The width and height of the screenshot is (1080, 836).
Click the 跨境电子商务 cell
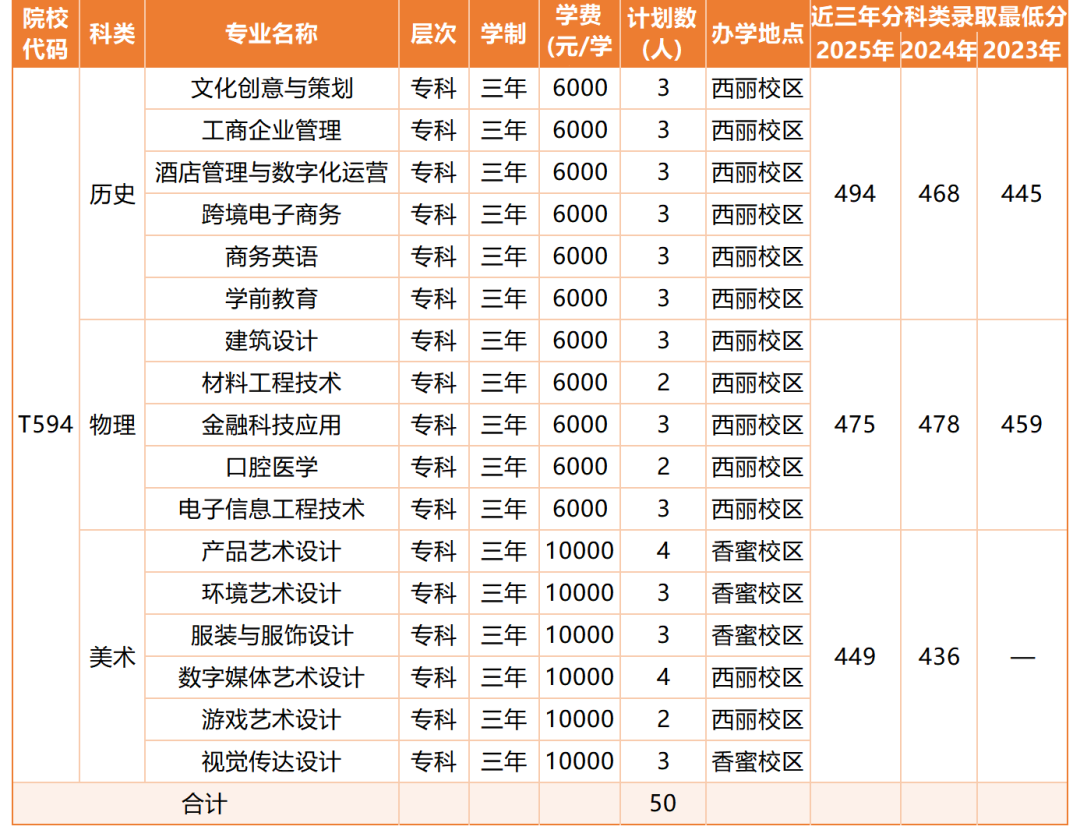coord(272,214)
